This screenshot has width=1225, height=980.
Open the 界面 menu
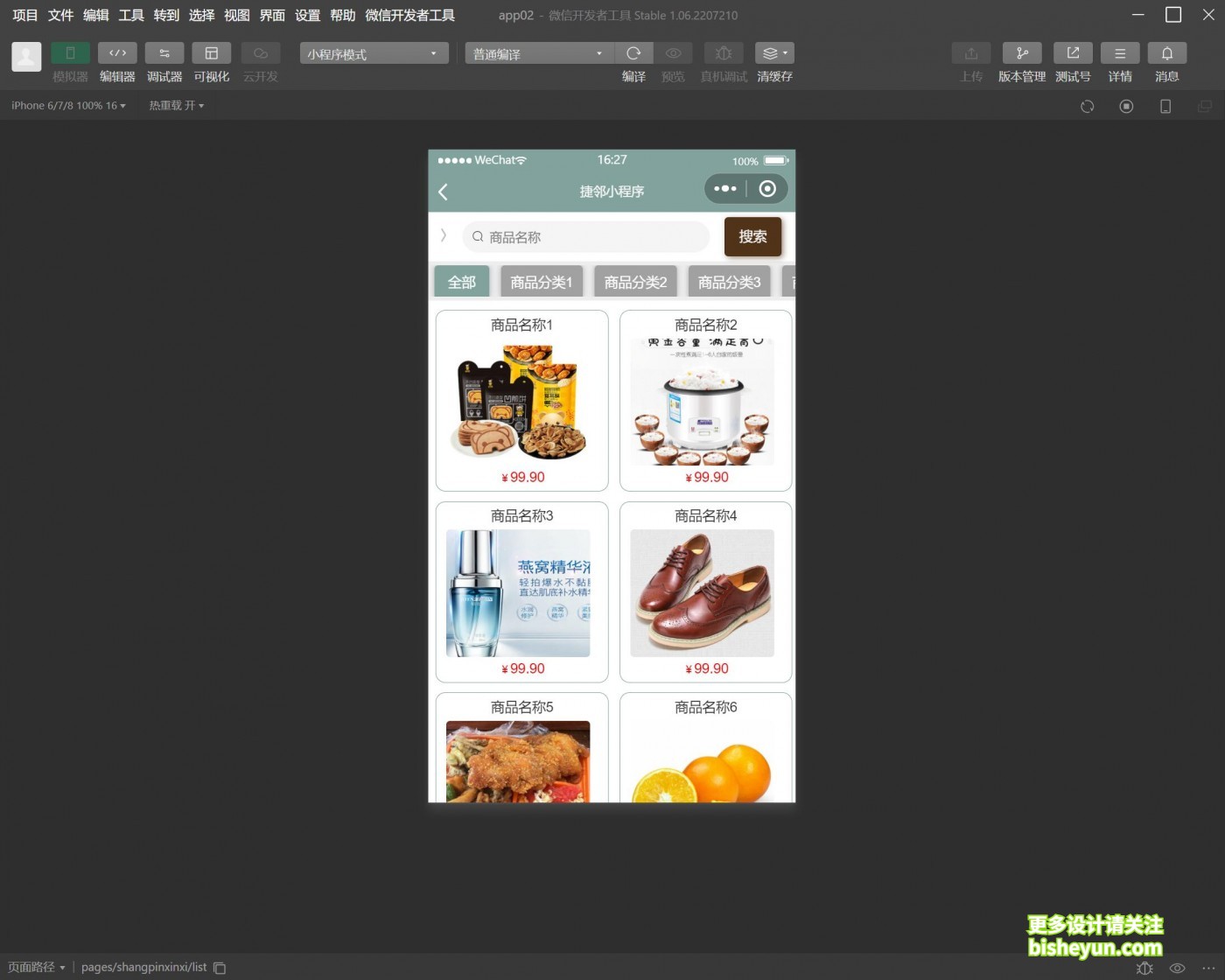[x=272, y=15]
